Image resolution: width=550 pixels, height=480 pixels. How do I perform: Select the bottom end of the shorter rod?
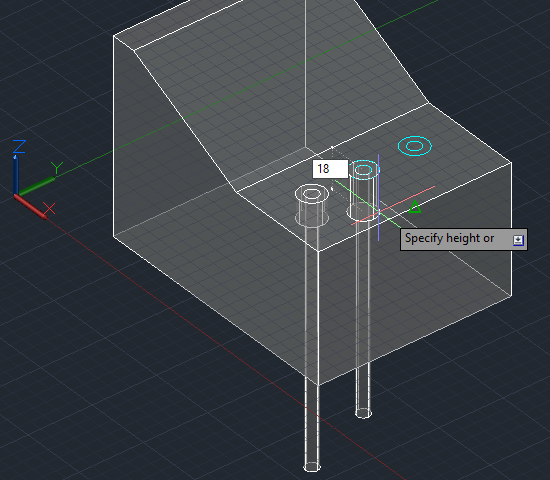(x=363, y=413)
